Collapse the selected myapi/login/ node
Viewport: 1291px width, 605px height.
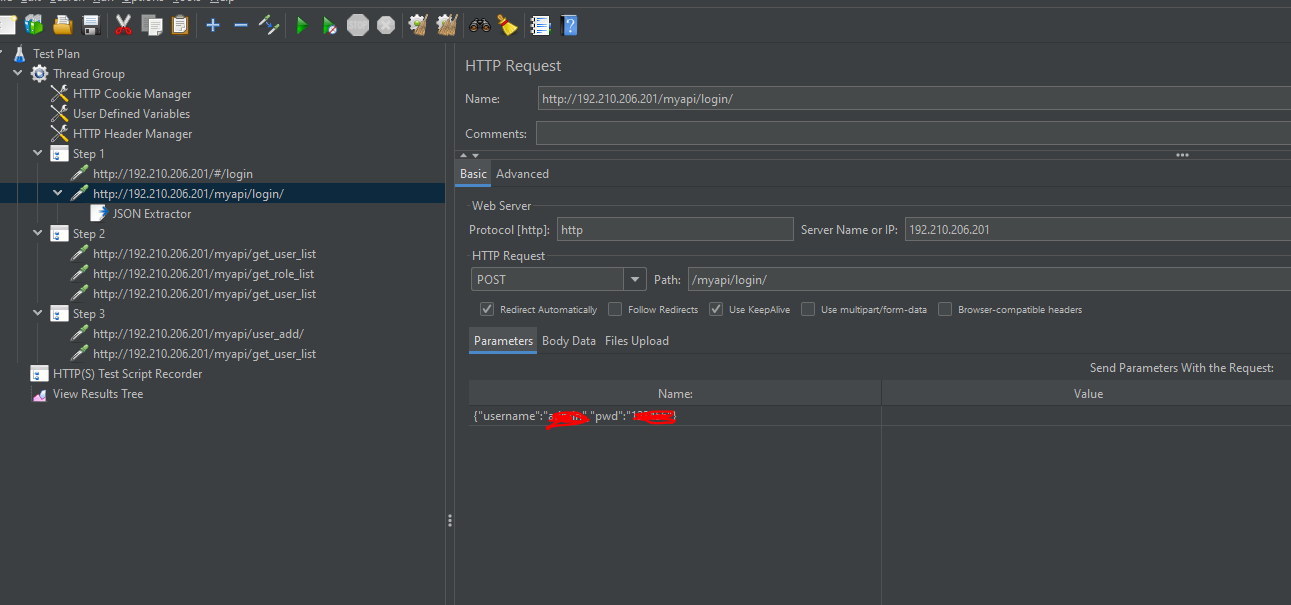pyautogui.click(x=58, y=194)
